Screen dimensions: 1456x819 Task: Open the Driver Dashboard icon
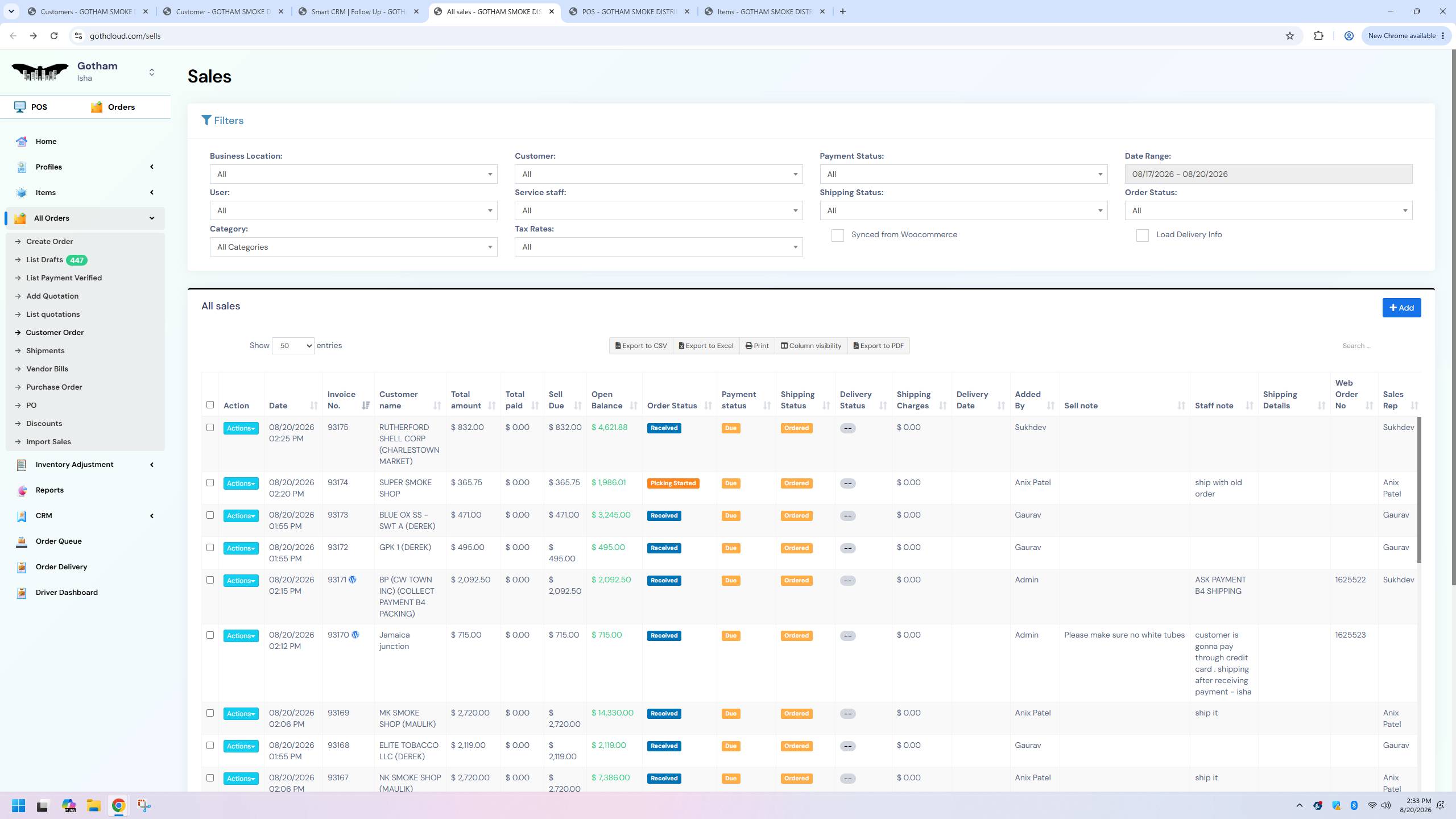click(x=22, y=593)
